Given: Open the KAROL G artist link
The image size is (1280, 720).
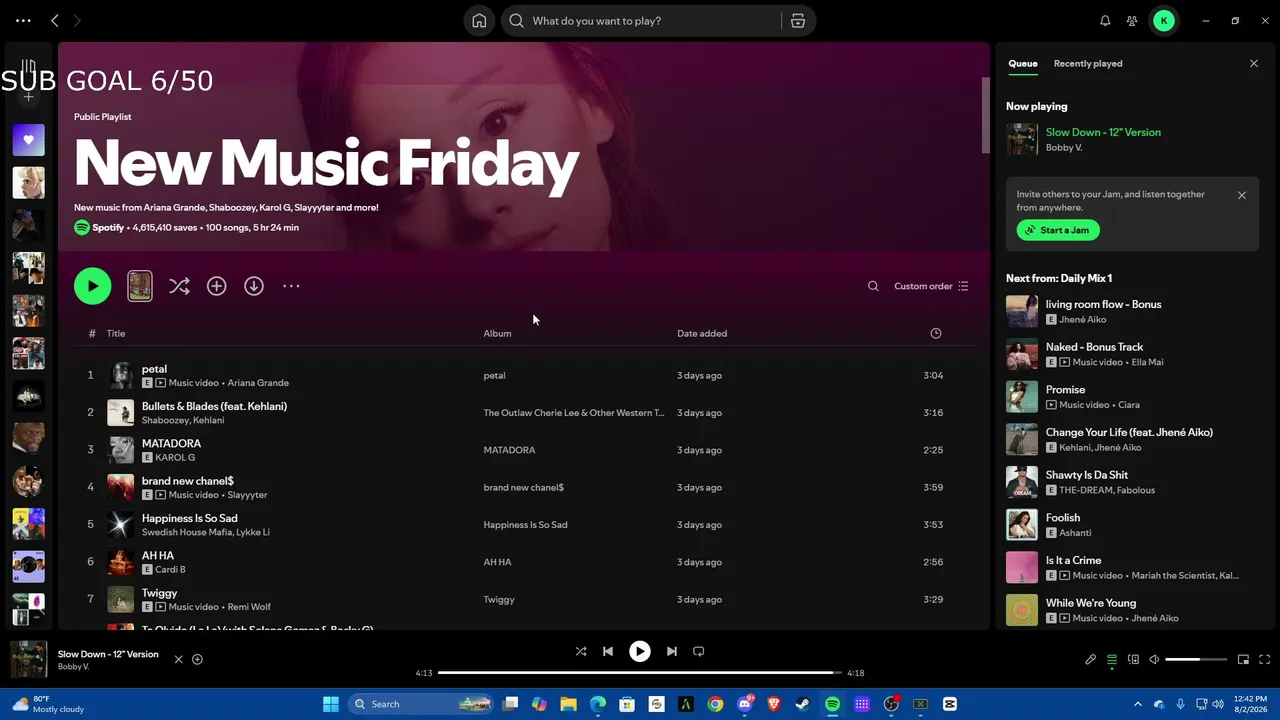Looking at the screenshot, I should point(175,458).
